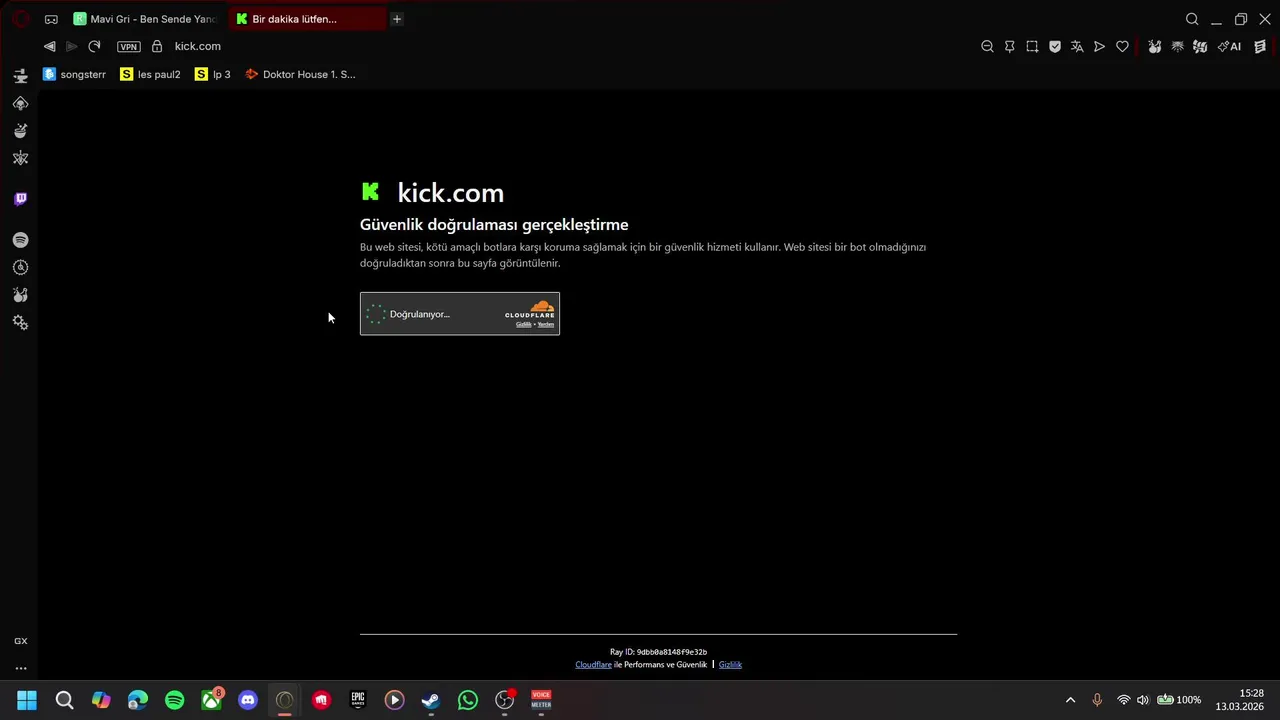Click the Ray ID text

point(658,652)
